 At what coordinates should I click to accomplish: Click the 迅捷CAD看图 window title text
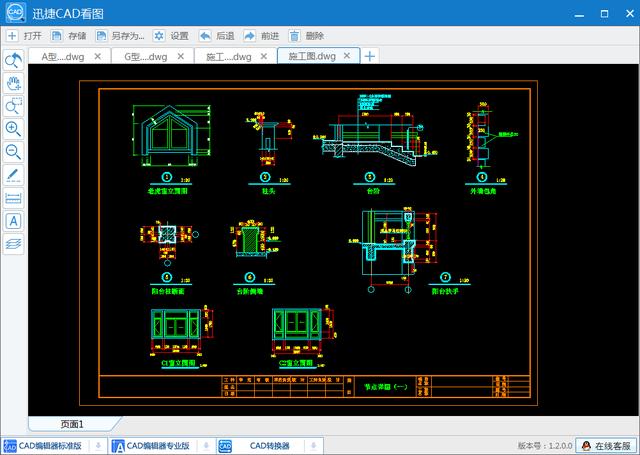pos(68,14)
